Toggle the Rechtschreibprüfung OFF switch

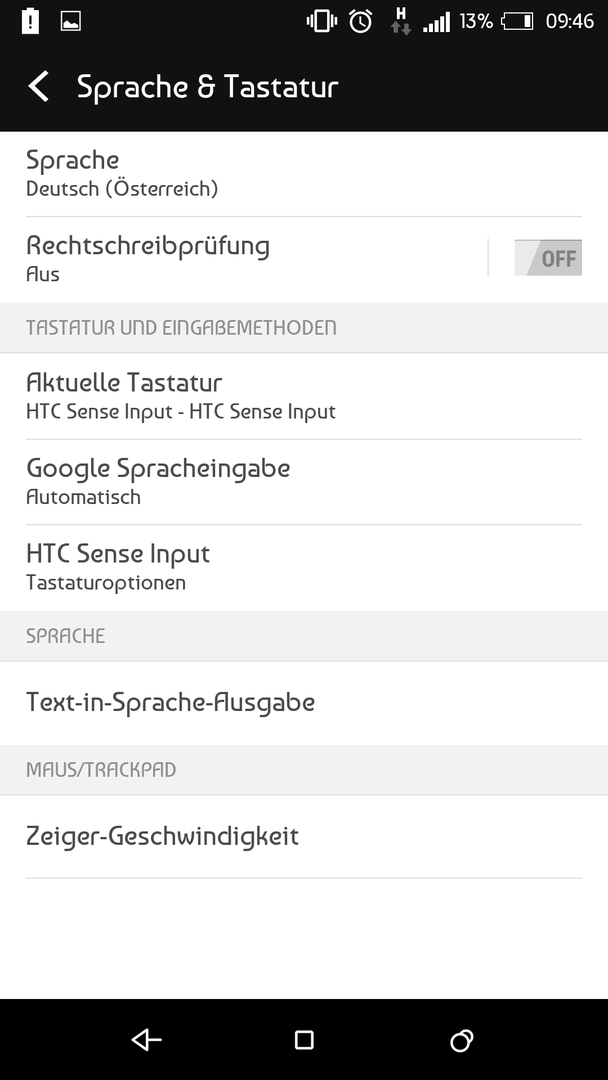click(x=548, y=258)
